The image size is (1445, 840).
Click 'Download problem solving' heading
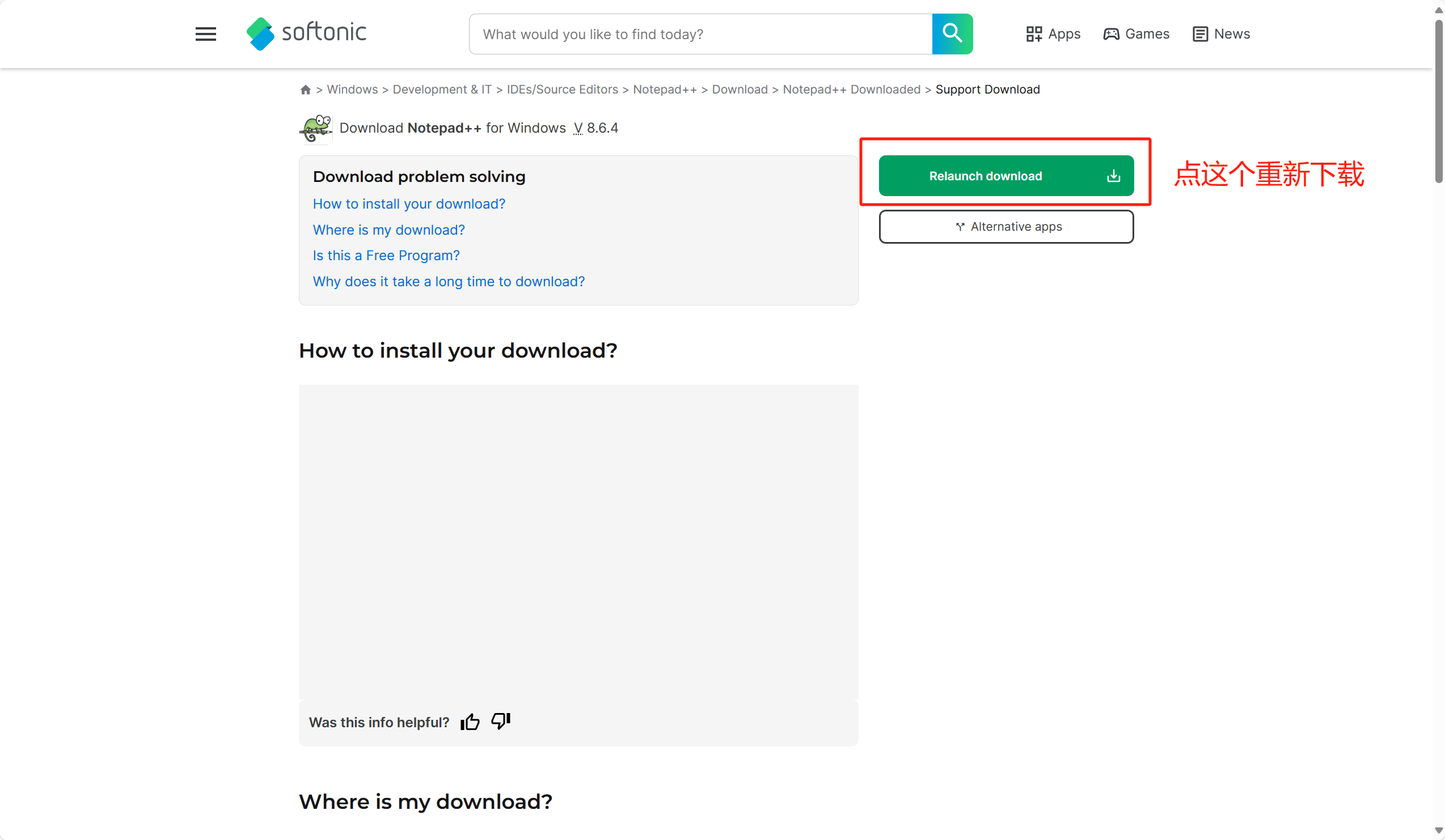(x=419, y=176)
